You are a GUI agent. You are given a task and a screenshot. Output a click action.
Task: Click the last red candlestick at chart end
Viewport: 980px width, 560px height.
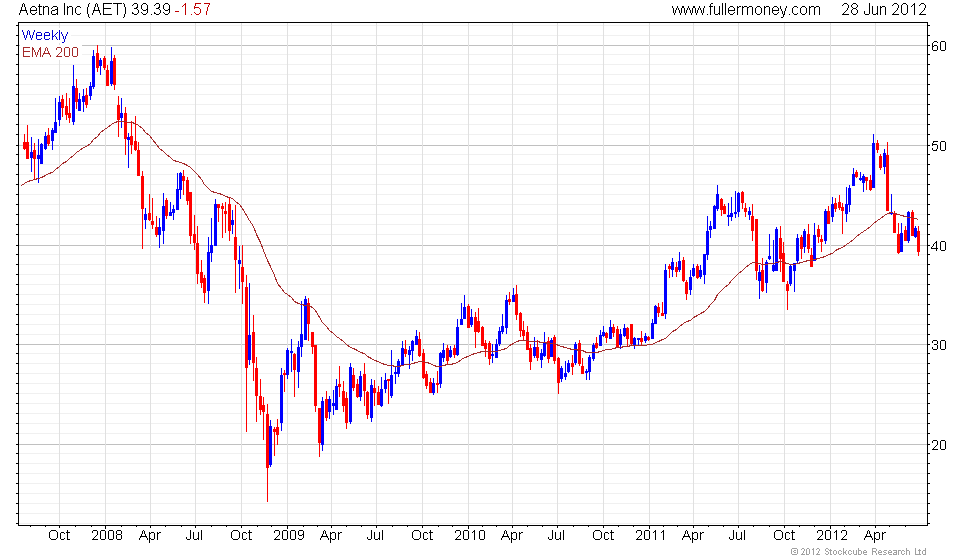coord(918,242)
